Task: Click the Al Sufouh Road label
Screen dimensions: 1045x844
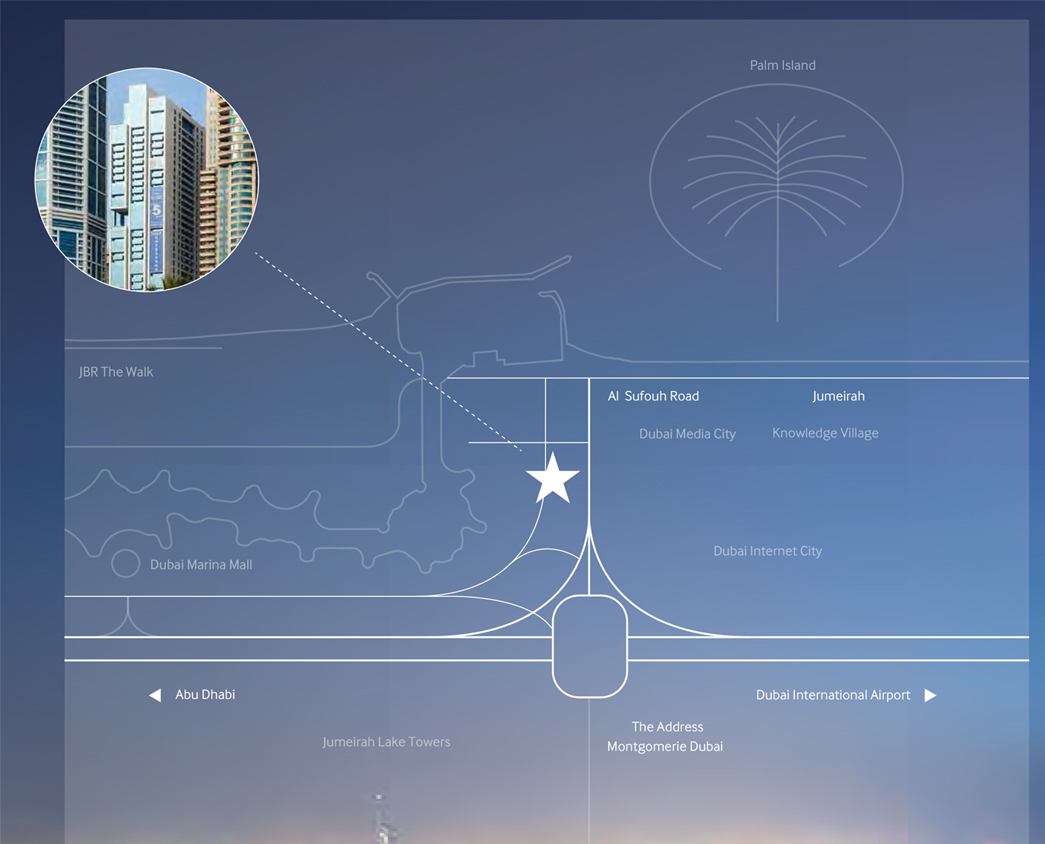Action: tap(653, 396)
